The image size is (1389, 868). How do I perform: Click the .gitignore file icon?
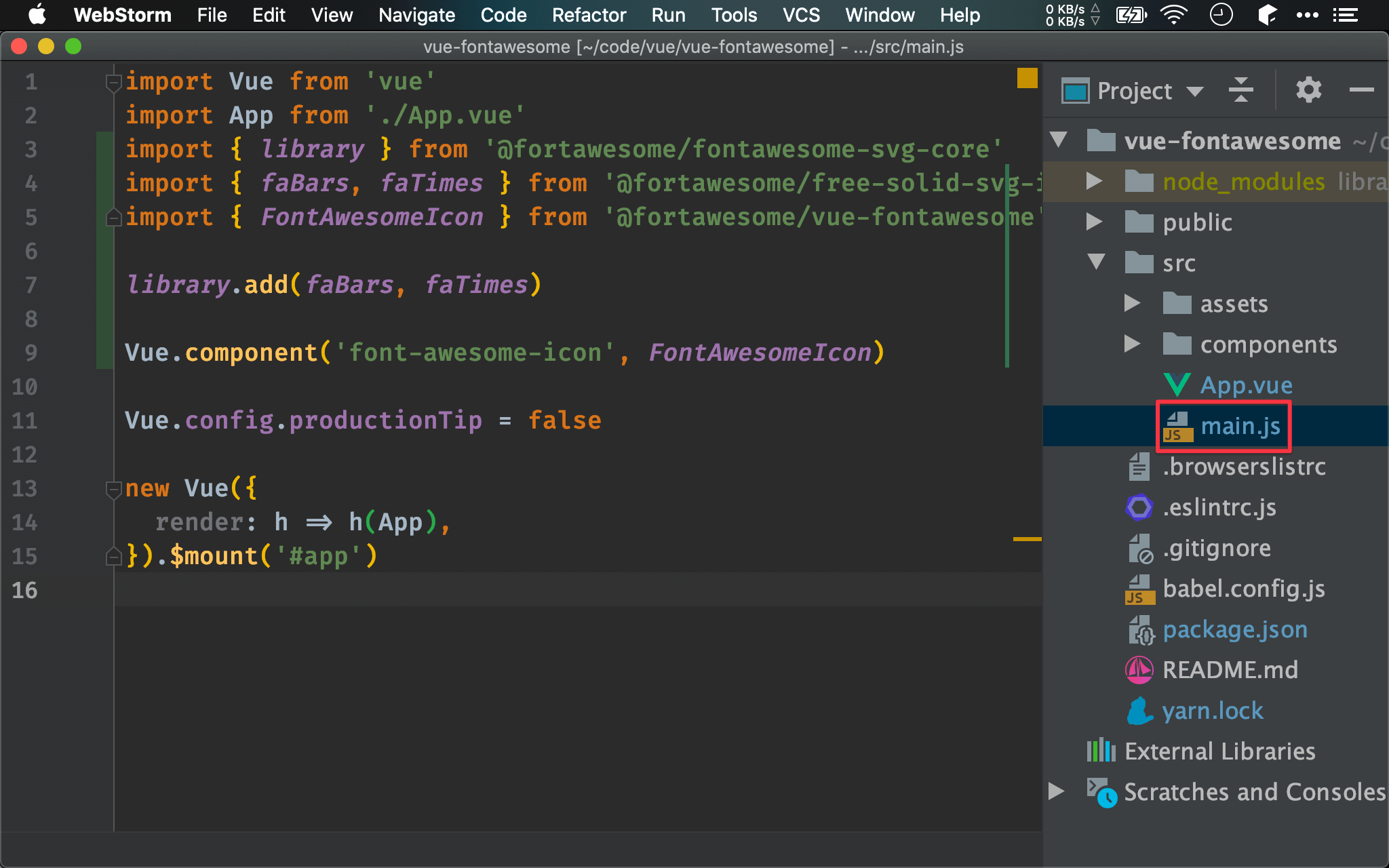click(1139, 548)
